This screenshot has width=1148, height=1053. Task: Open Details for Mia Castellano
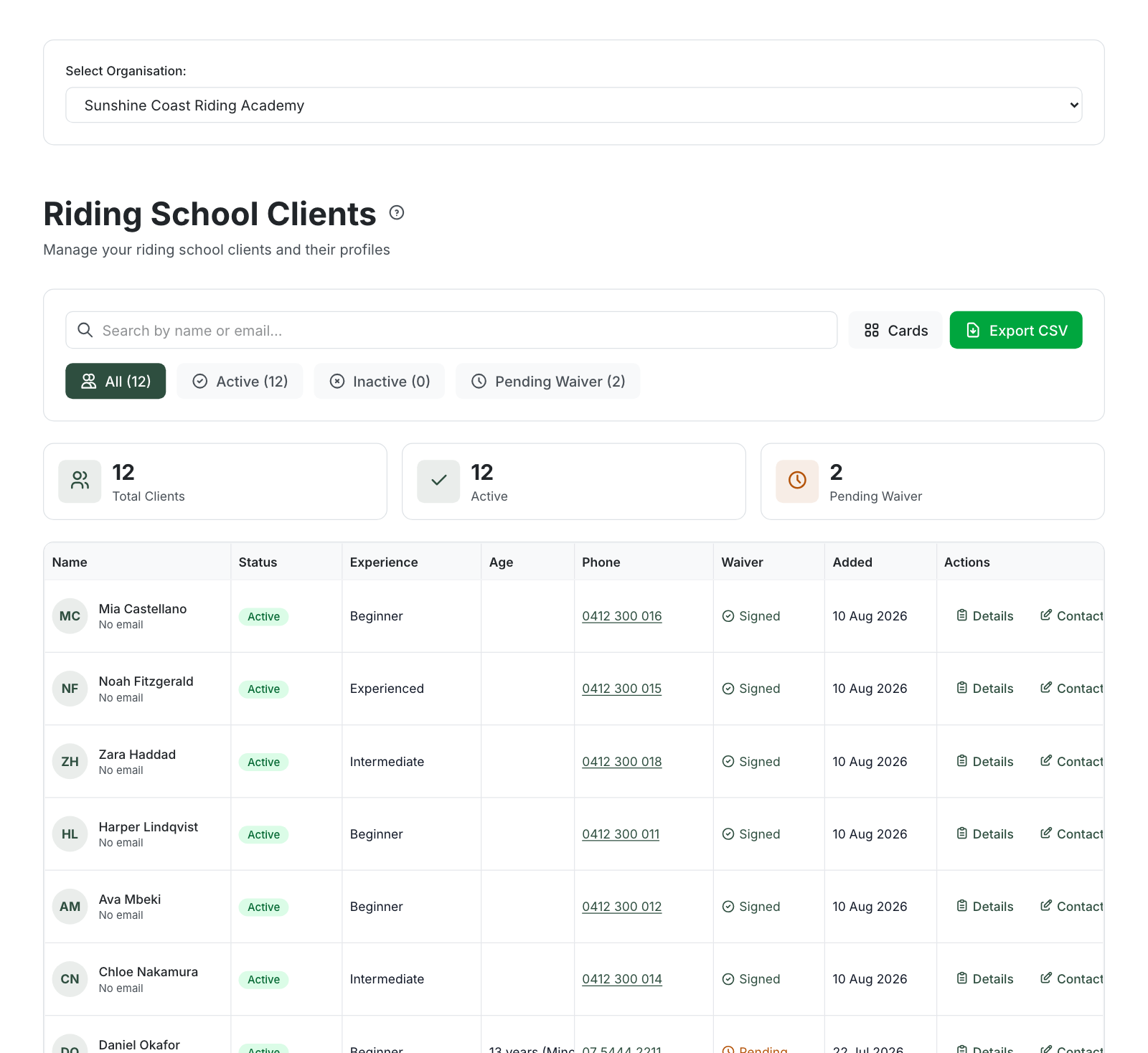point(984,616)
